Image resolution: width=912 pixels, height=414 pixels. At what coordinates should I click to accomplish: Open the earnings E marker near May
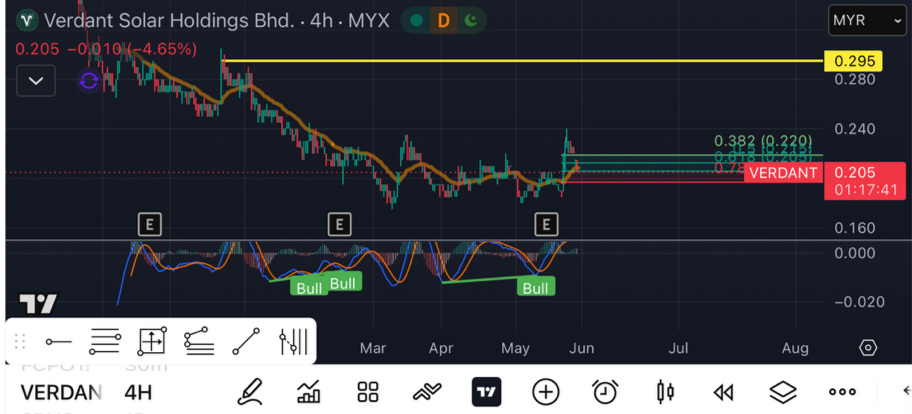click(546, 224)
